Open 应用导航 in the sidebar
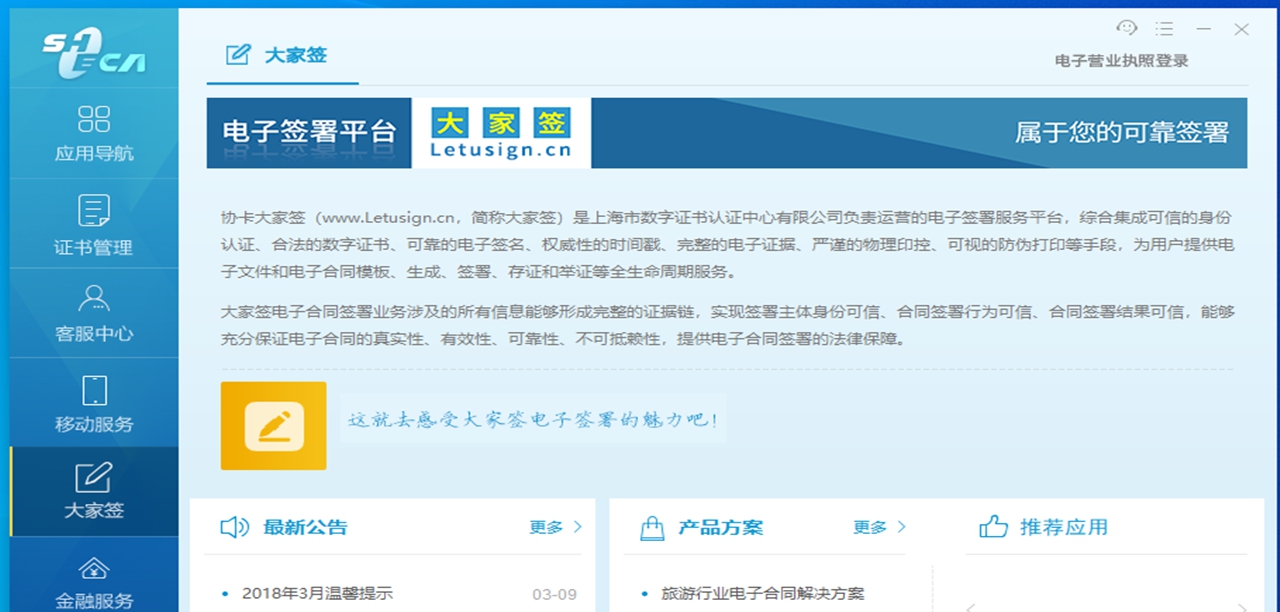Image resolution: width=1280 pixels, height=612 pixels. (94, 134)
